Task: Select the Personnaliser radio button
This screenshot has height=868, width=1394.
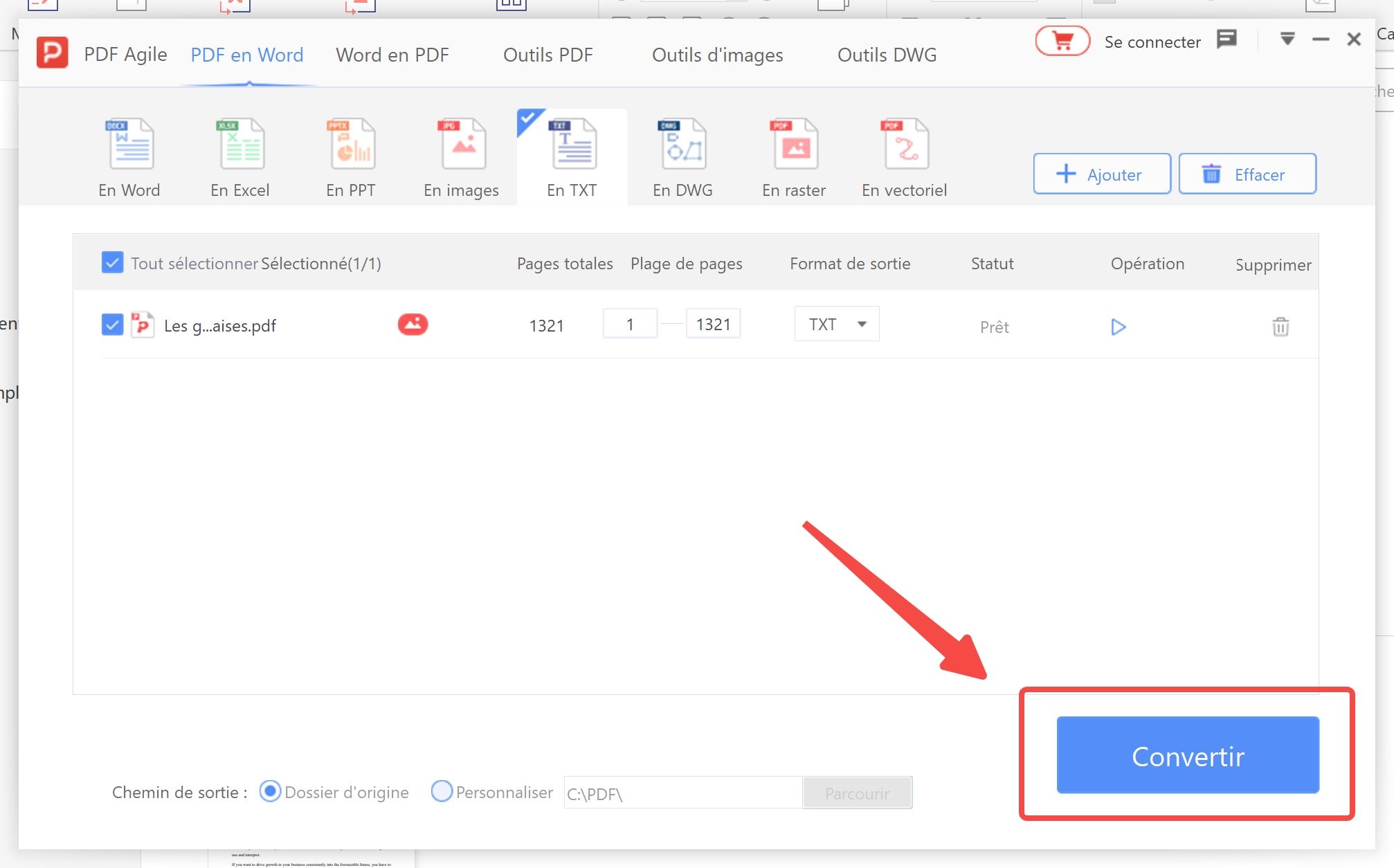Action: click(x=442, y=791)
